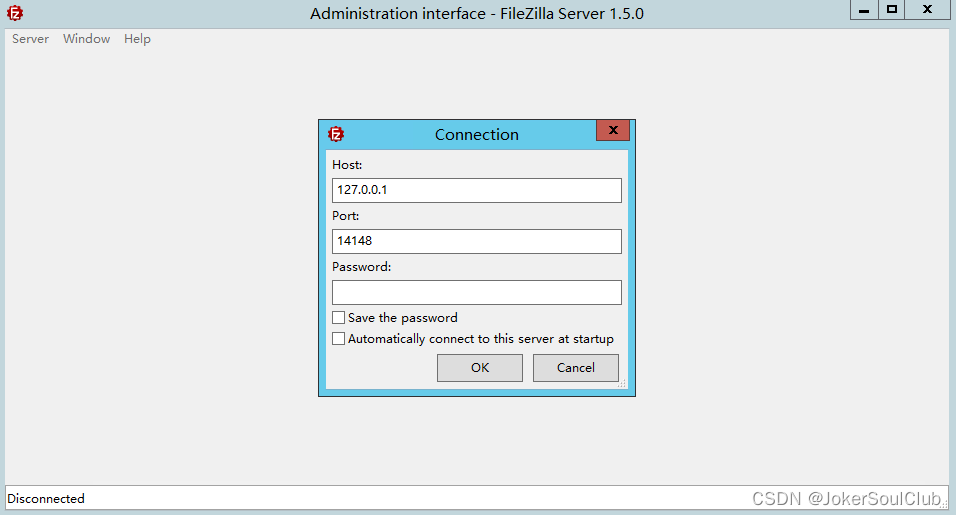Image resolution: width=956 pixels, height=515 pixels.
Task: Close the FileZilla Server administration window
Action: coord(928,10)
